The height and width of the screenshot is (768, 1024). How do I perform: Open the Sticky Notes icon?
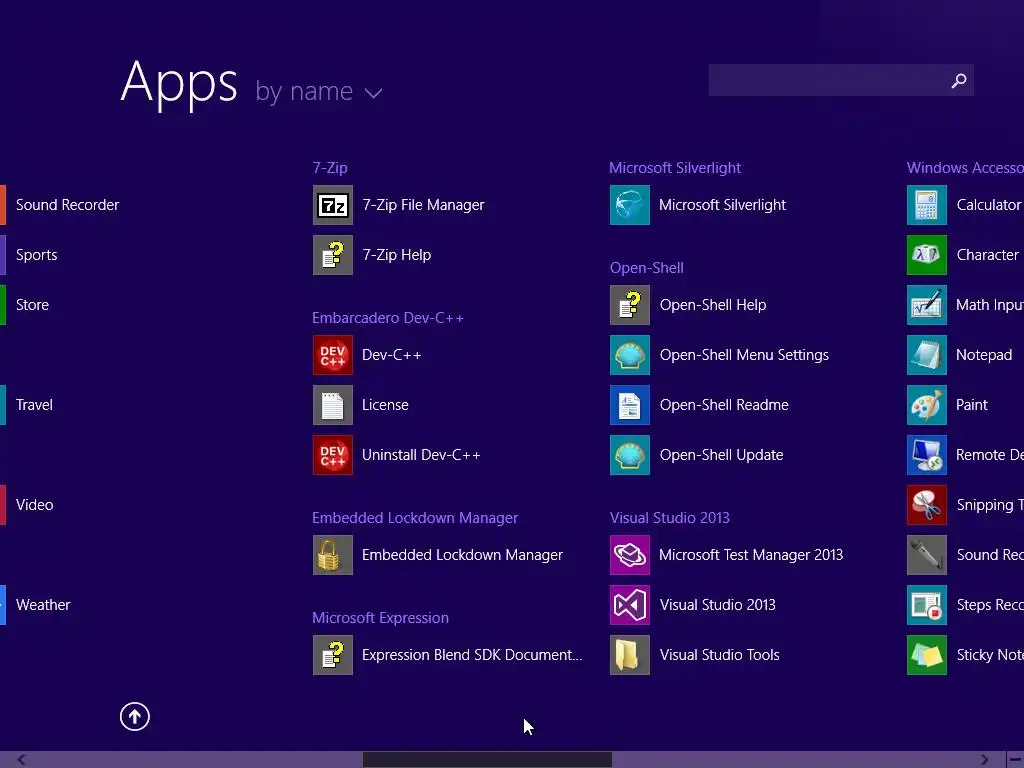(927, 655)
